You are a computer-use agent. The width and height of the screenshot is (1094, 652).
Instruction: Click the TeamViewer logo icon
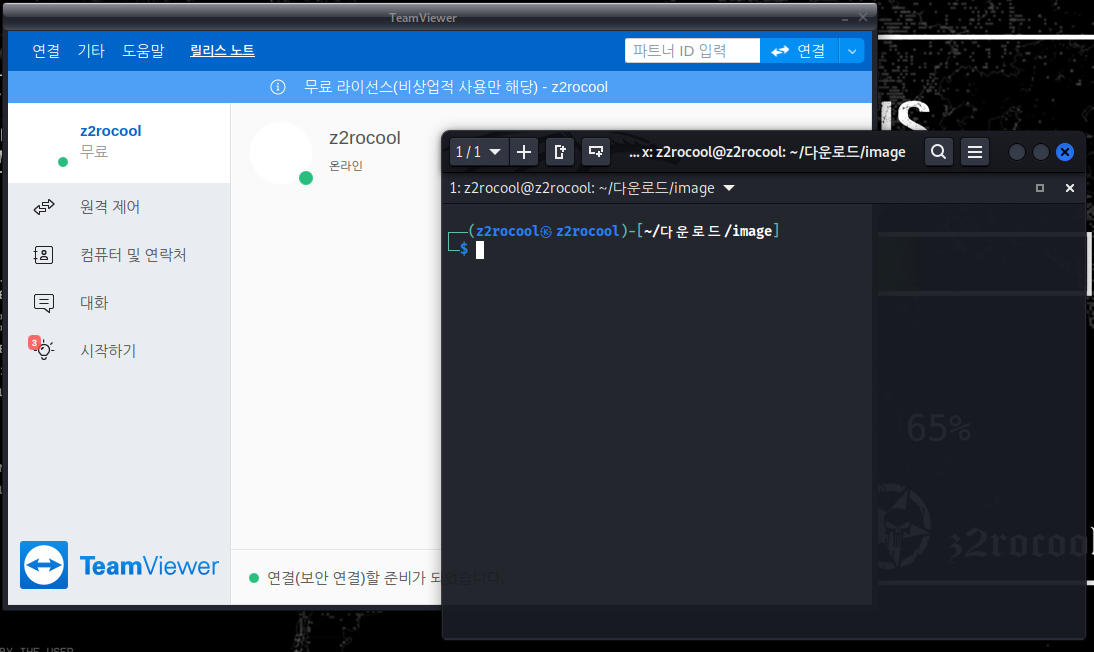pyautogui.click(x=44, y=565)
